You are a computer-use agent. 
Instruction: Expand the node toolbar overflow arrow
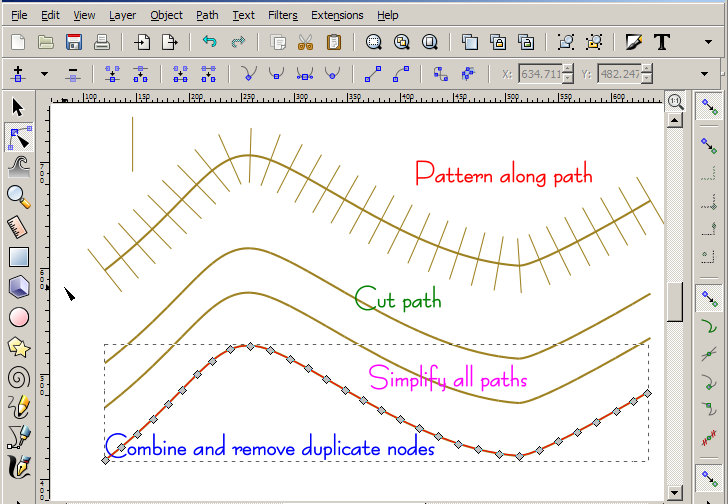[709, 74]
